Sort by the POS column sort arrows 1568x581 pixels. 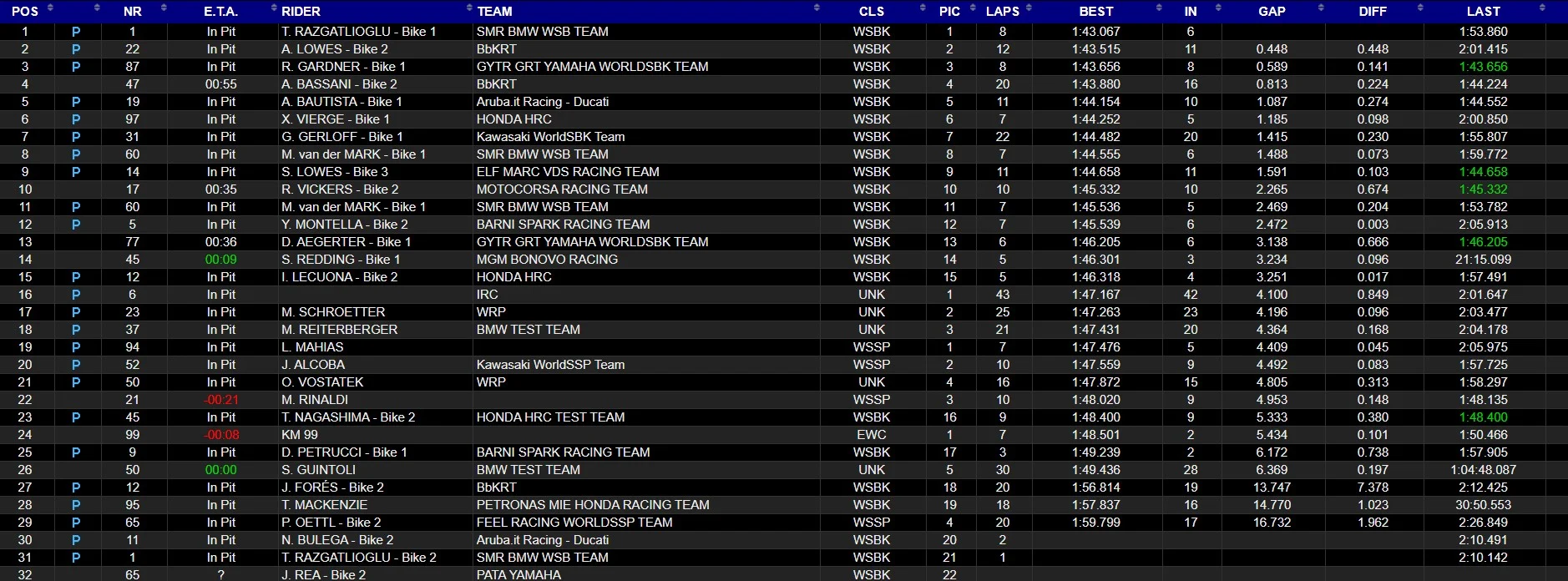point(50,8)
